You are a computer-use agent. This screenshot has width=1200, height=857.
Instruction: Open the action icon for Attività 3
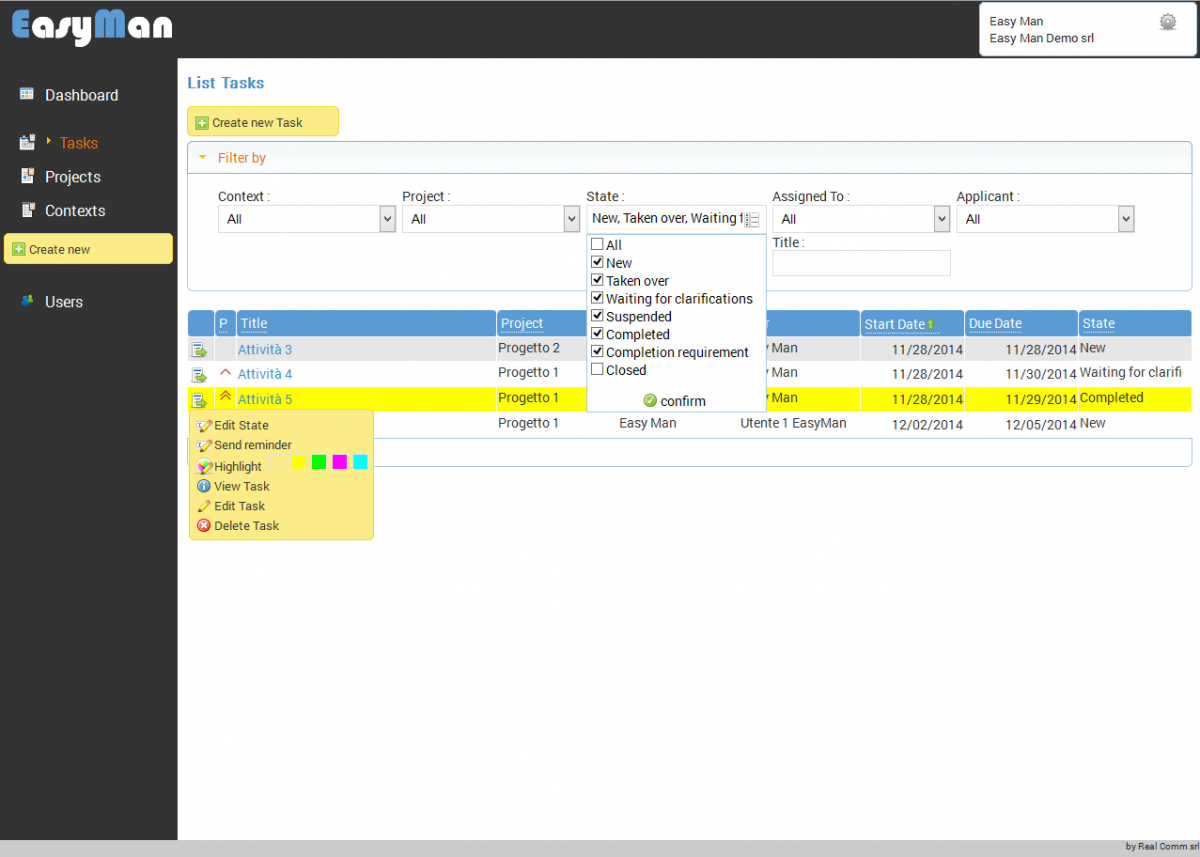[x=200, y=350]
